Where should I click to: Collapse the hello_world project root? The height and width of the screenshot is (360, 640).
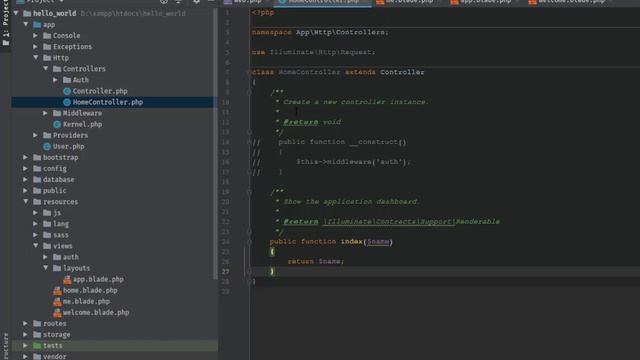tap(16, 13)
